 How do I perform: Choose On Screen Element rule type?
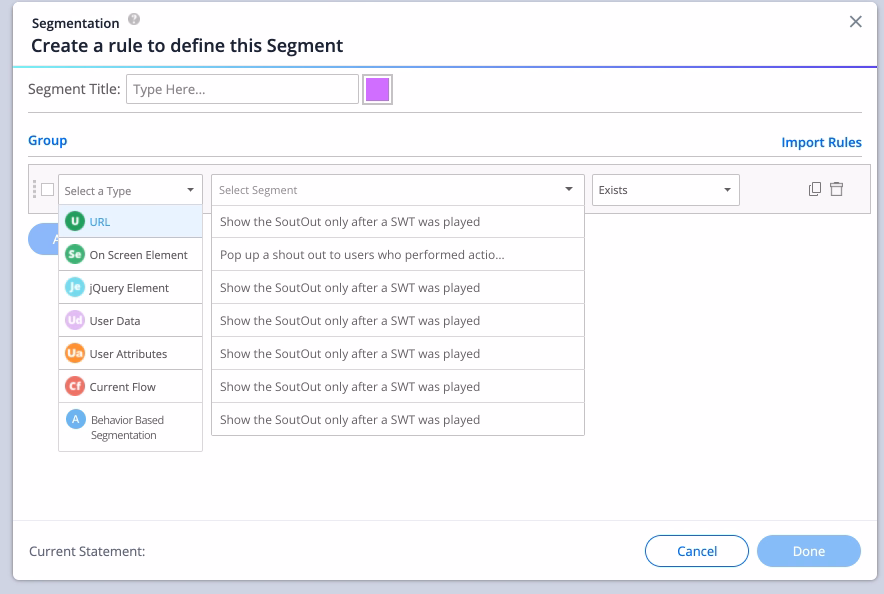(x=130, y=255)
